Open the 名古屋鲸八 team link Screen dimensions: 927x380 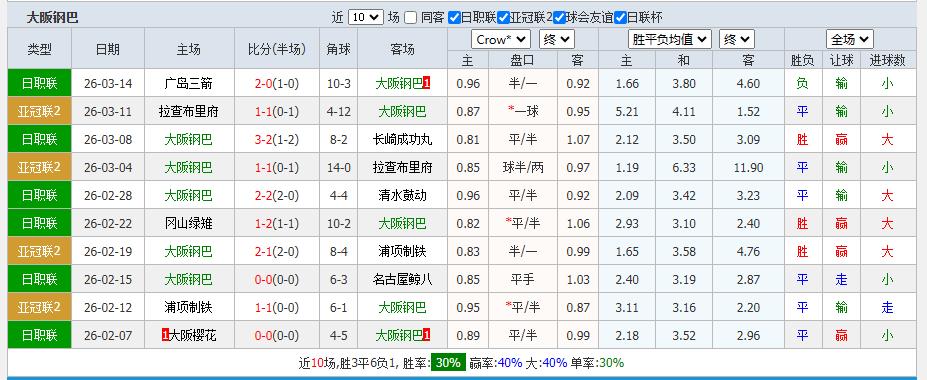(x=403, y=280)
